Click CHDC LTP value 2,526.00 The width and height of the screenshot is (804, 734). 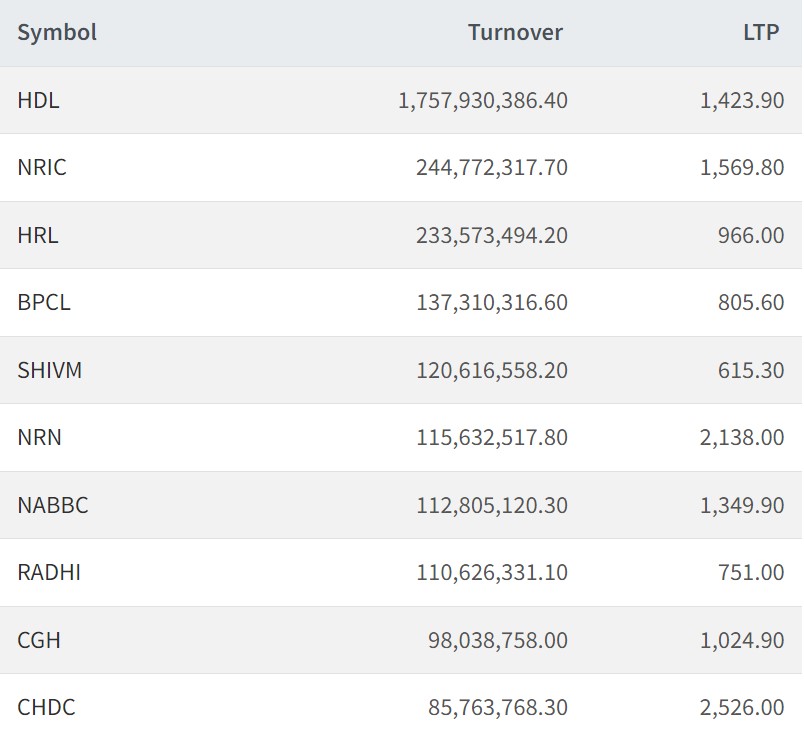click(742, 707)
